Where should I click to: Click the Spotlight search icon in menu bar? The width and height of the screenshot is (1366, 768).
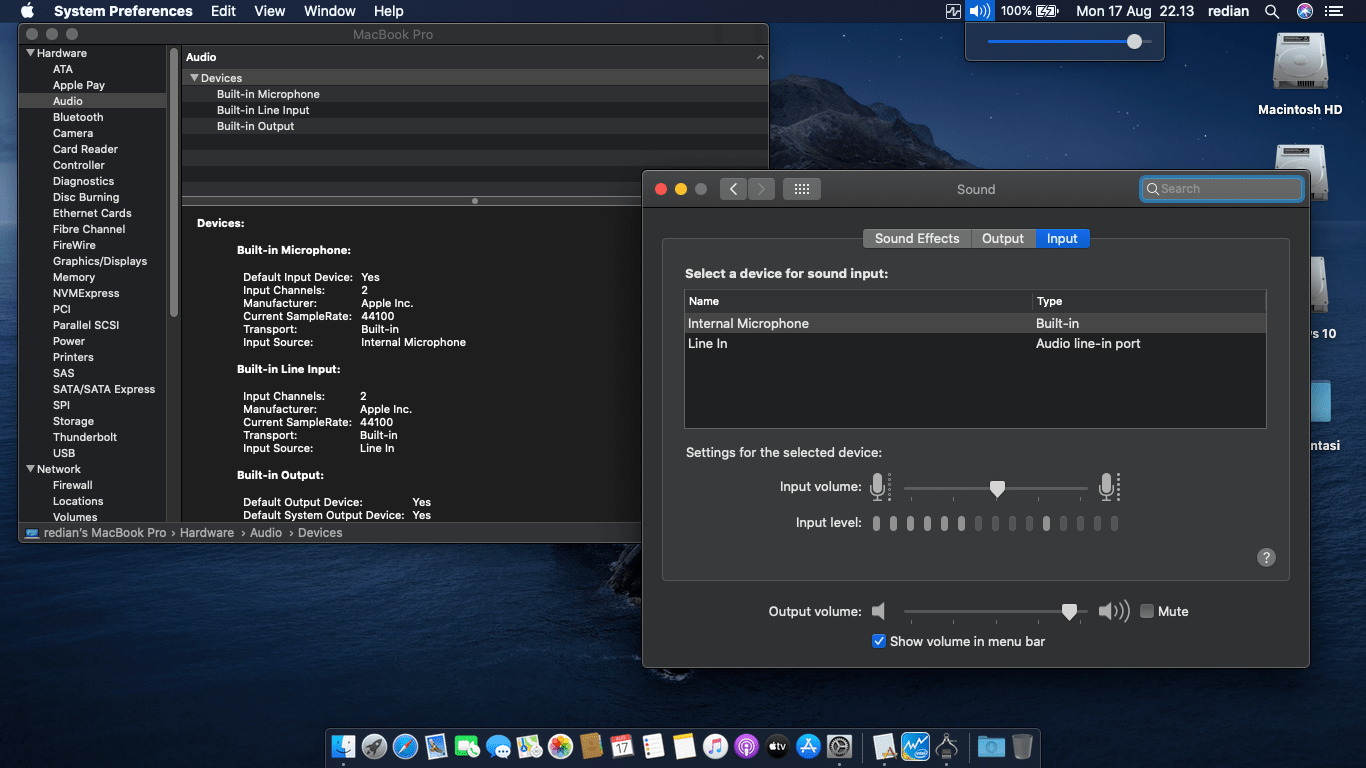[x=1272, y=11]
